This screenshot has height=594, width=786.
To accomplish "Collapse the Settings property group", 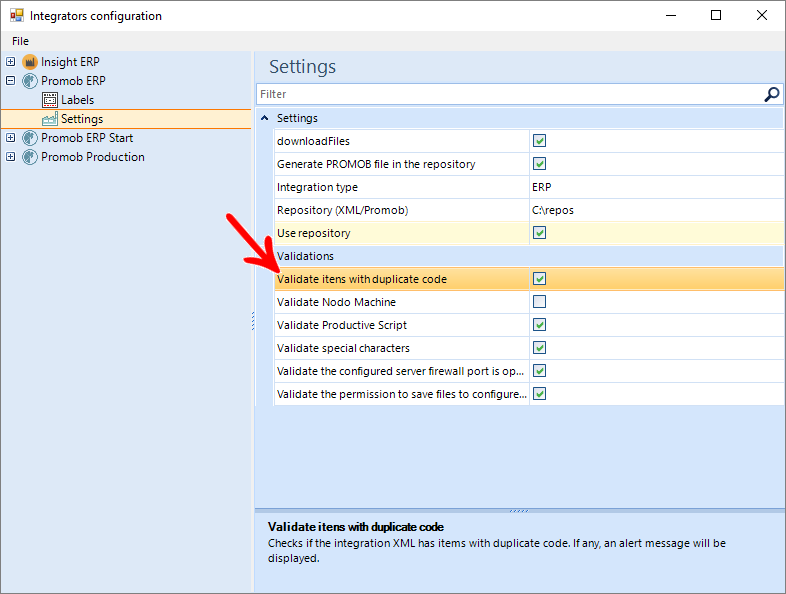I will tap(265, 118).
